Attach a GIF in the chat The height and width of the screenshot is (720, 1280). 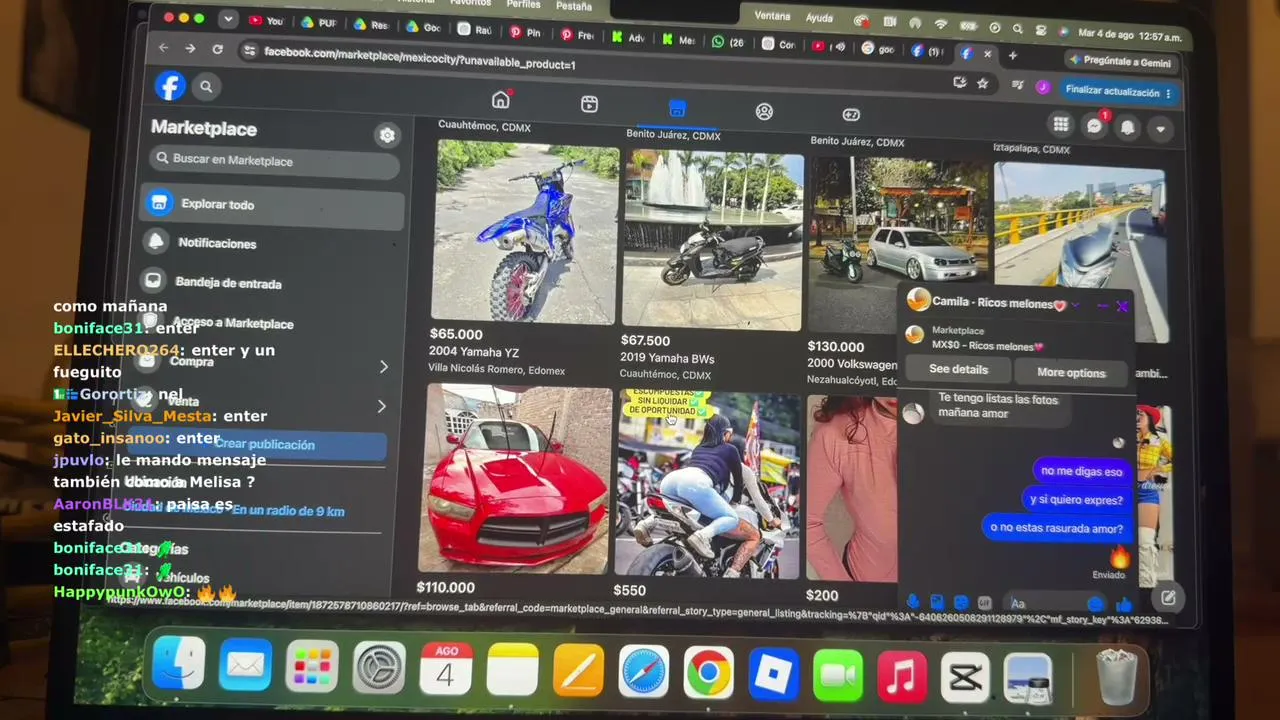click(x=985, y=603)
